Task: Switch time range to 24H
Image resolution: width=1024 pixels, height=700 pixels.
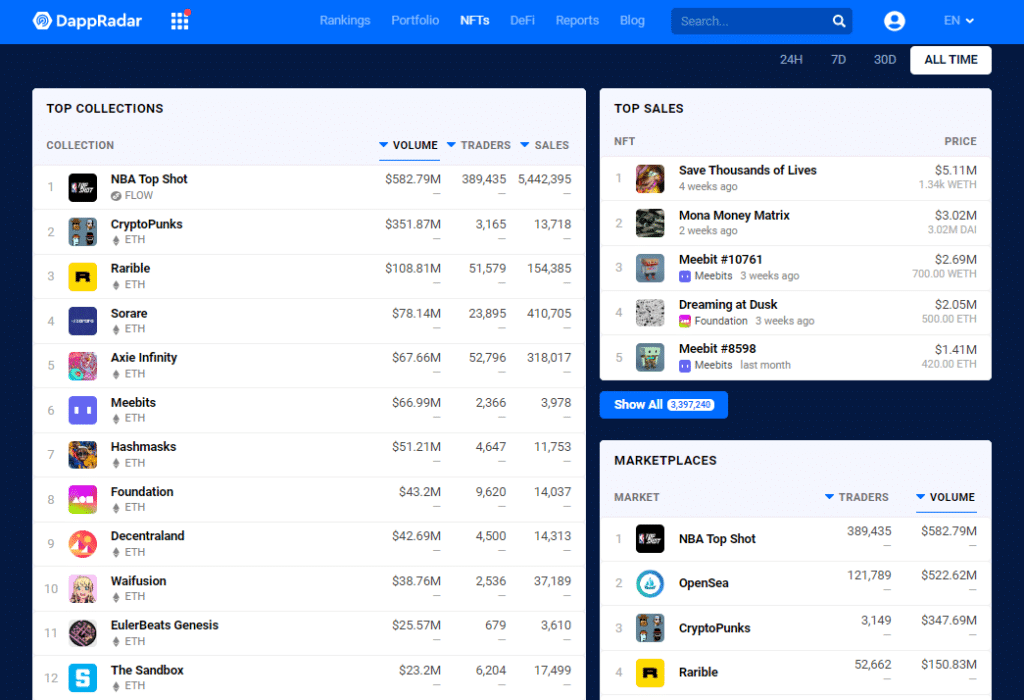Action: pos(791,59)
